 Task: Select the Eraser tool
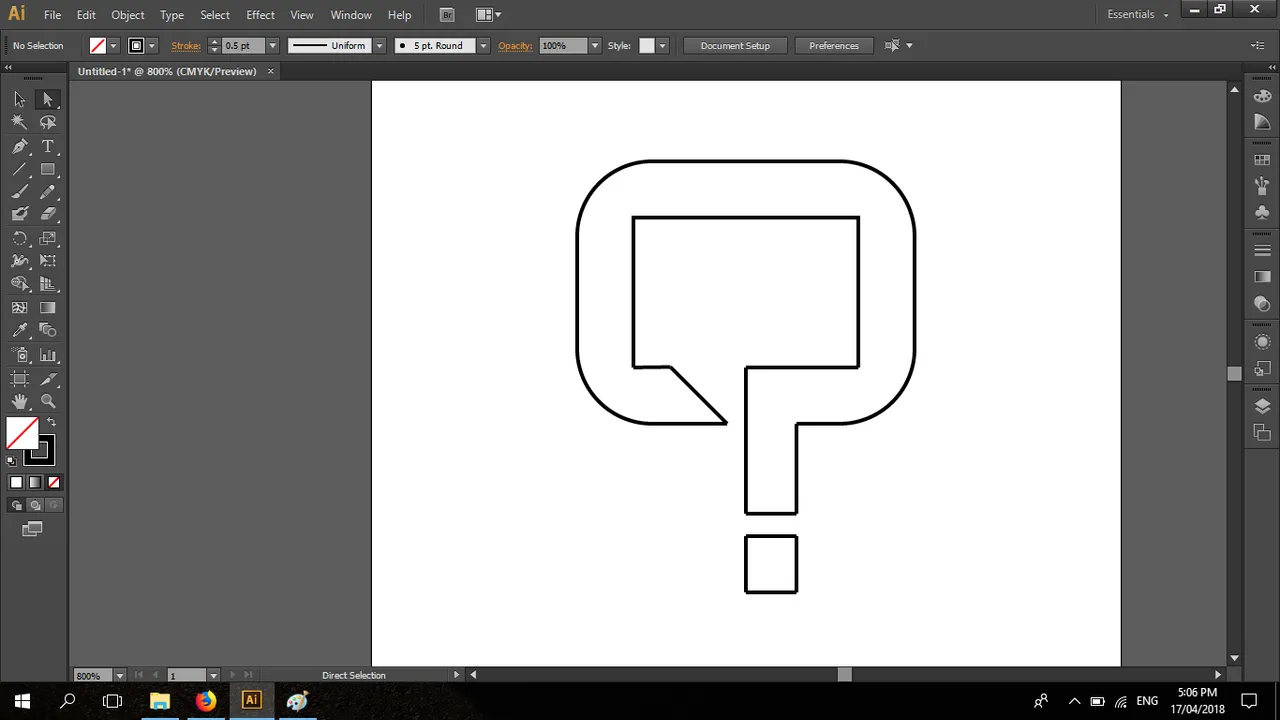point(47,214)
